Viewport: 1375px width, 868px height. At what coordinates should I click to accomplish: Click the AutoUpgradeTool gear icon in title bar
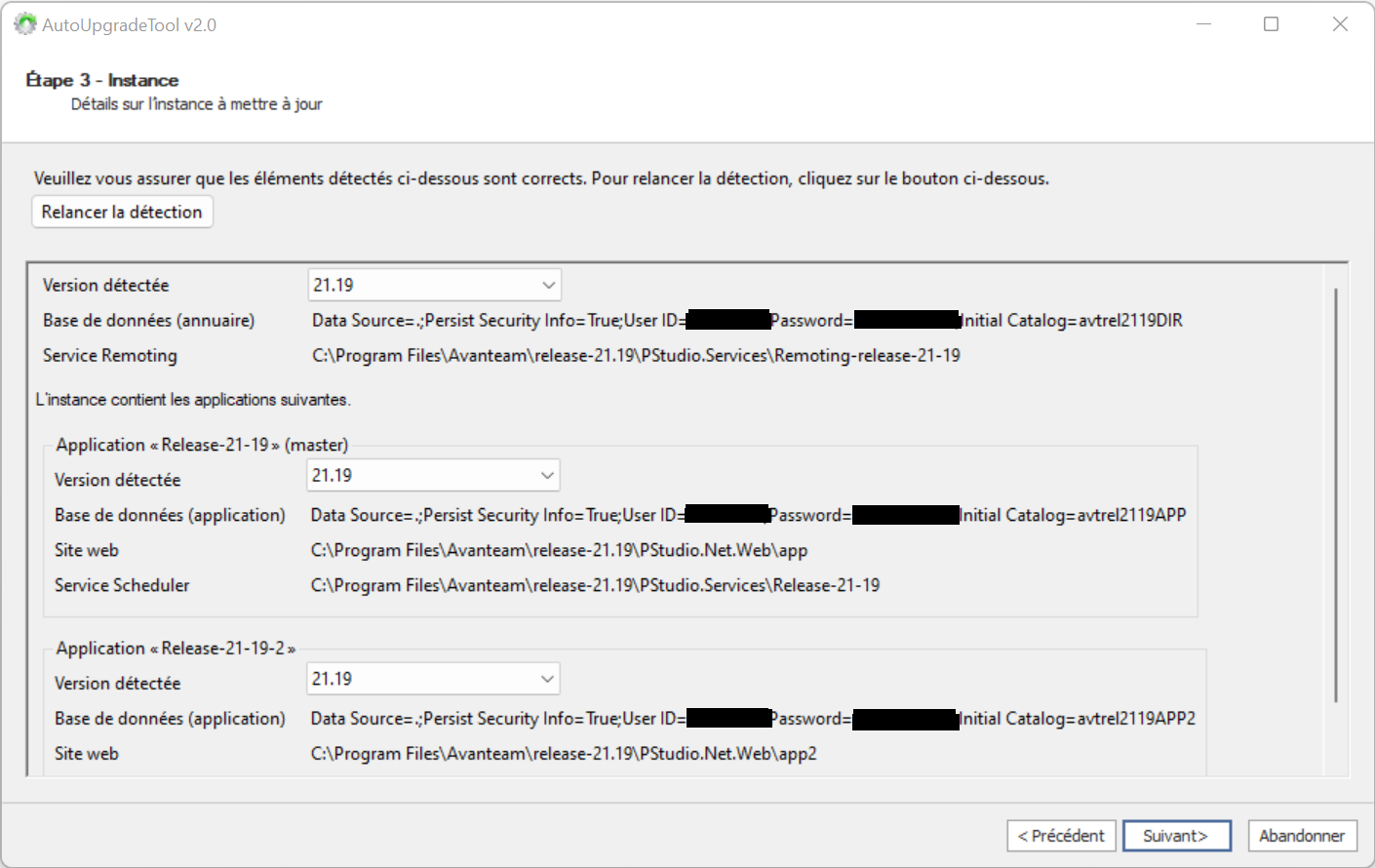pyautogui.click(x=24, y=24)
